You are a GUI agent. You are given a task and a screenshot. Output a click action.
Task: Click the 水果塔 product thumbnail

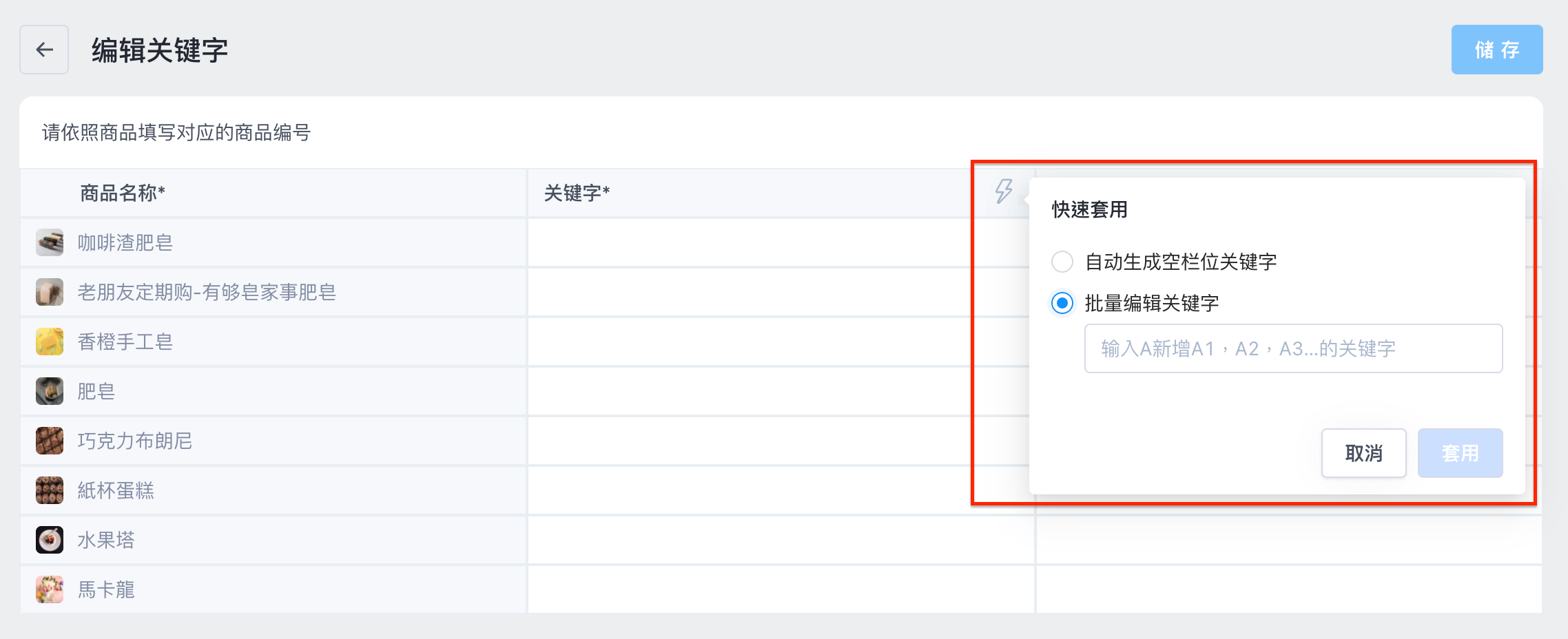point(50,540)
